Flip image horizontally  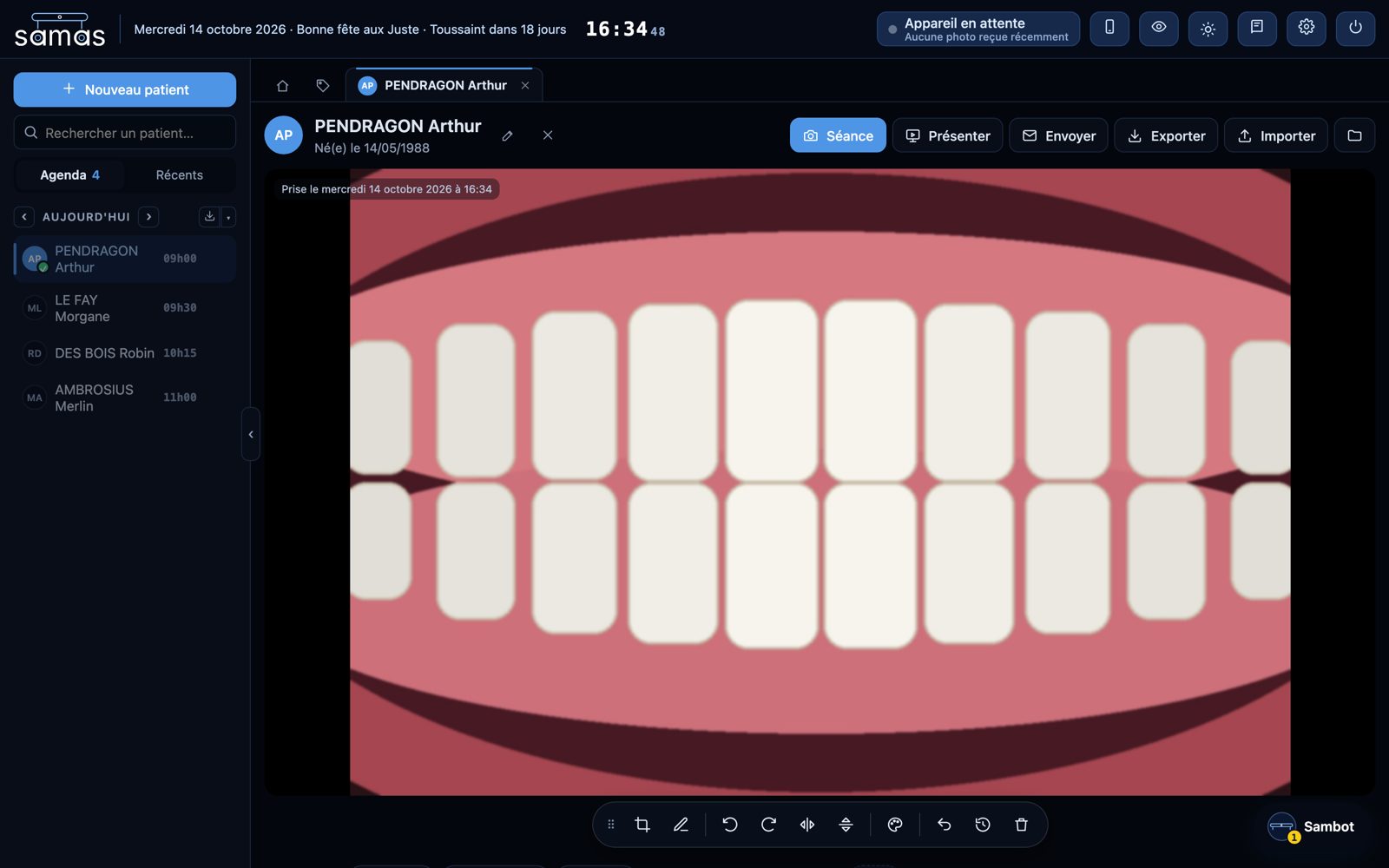(x=807, y=825)
